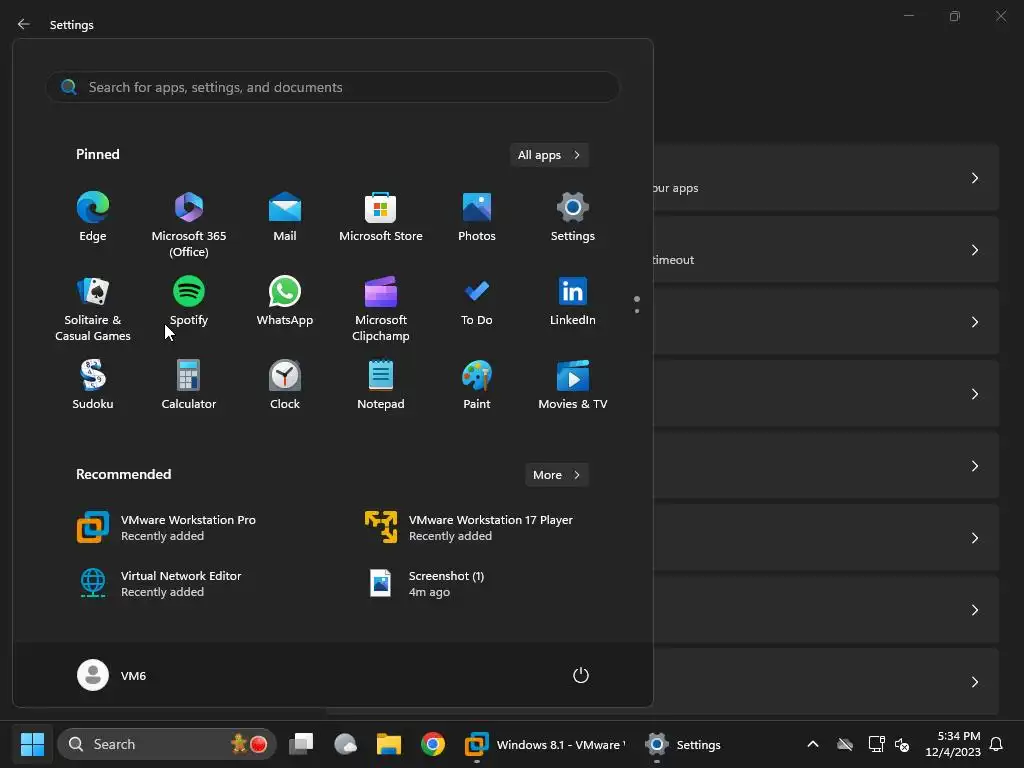Click the Windows Start button on taskbar
This screenshot has width=1024, height=768.
click(x=32, y=744)
